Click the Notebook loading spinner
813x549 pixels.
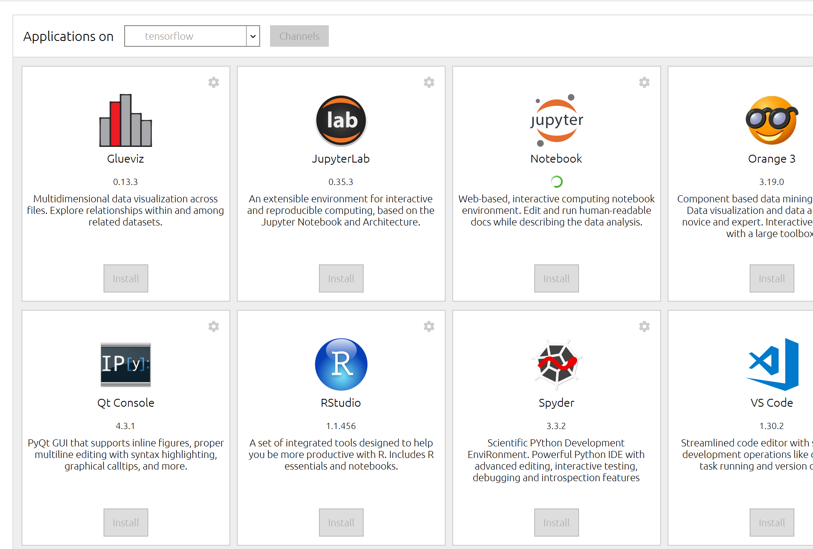556,182
